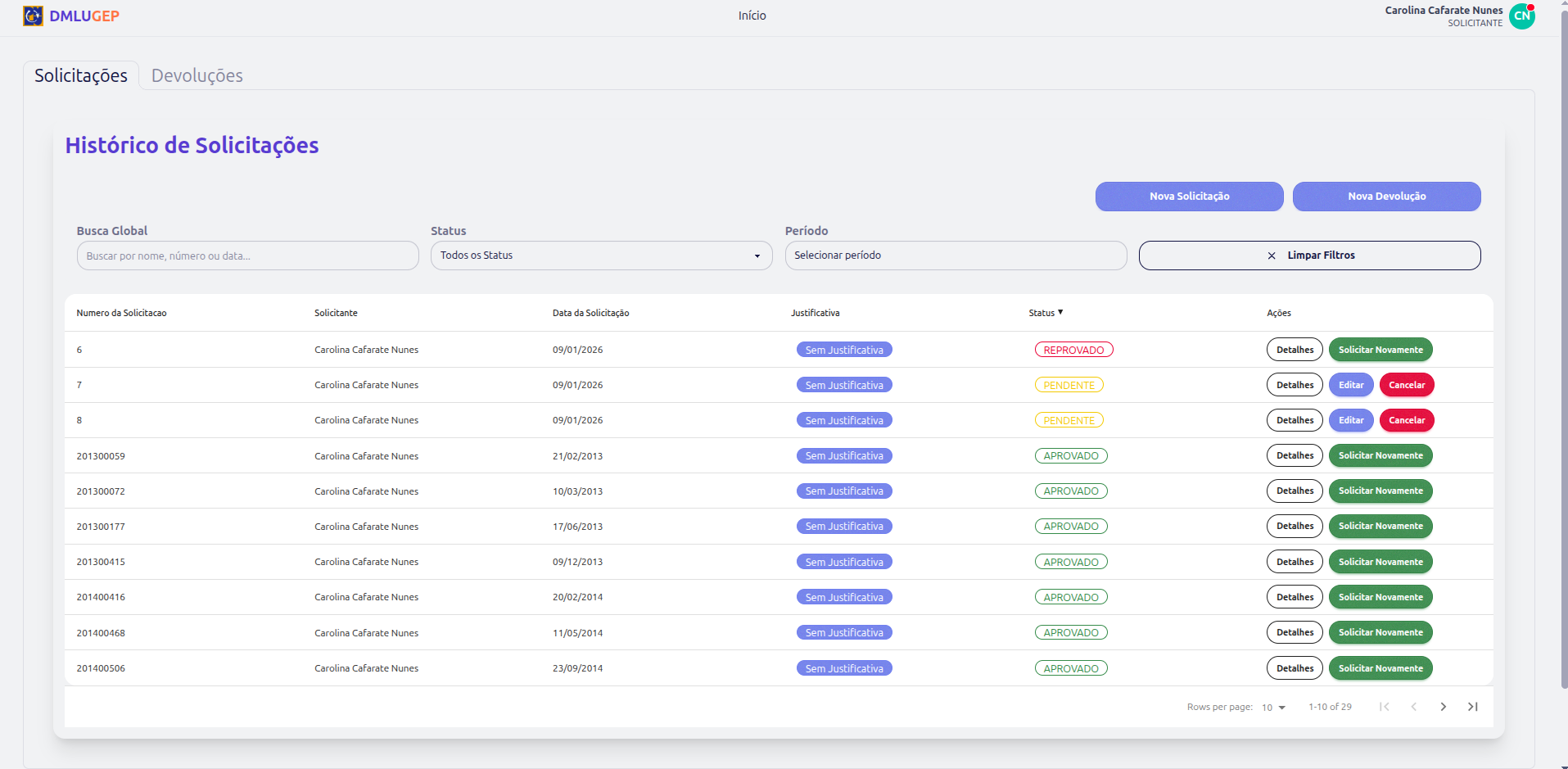Click Solicitar Novamente for request 6
The image size is (1568, 769).
[x=1380, y=350]
